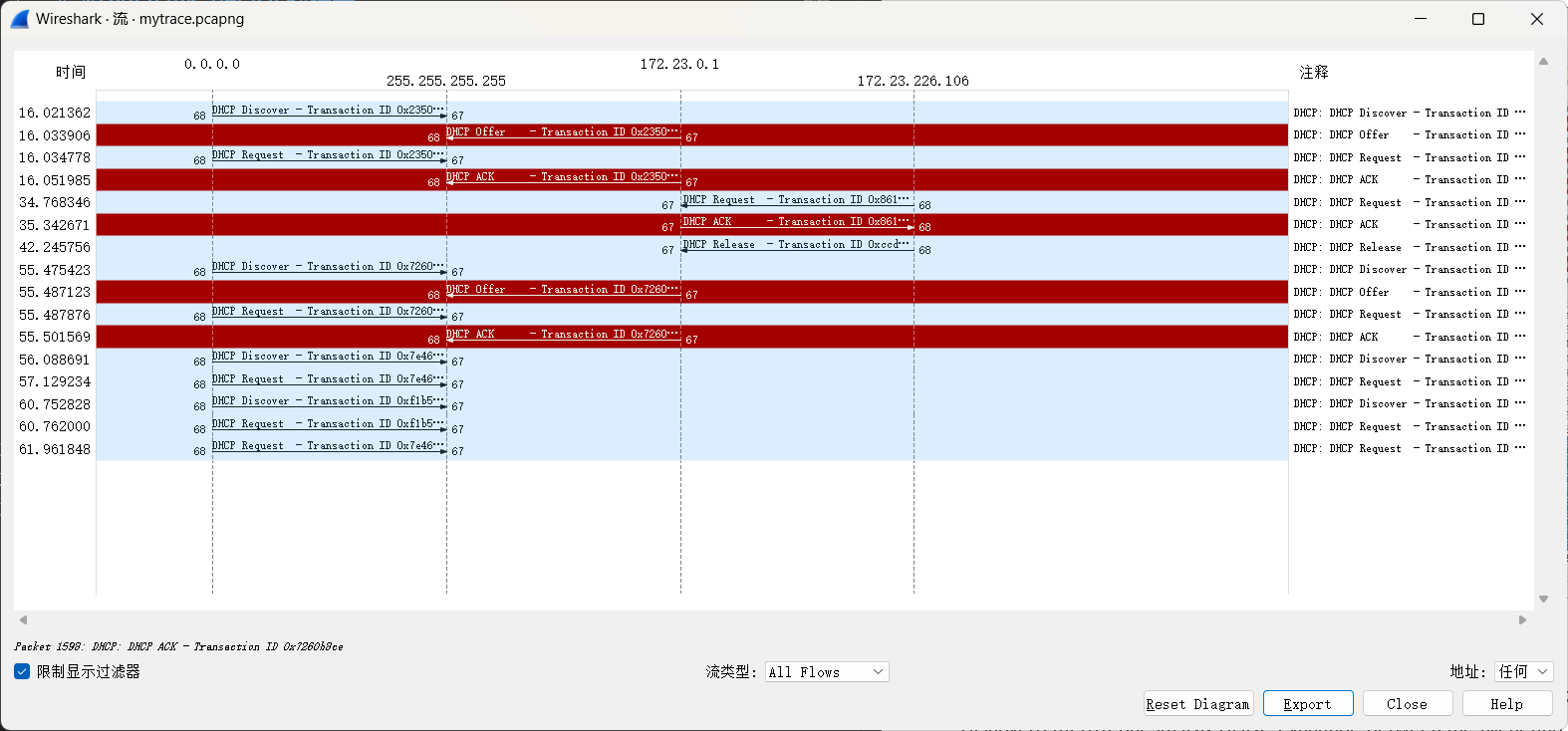This screenshot has width=1568, height=731.
Task: Open the address type dropdown
Action: pos(1523,672)
